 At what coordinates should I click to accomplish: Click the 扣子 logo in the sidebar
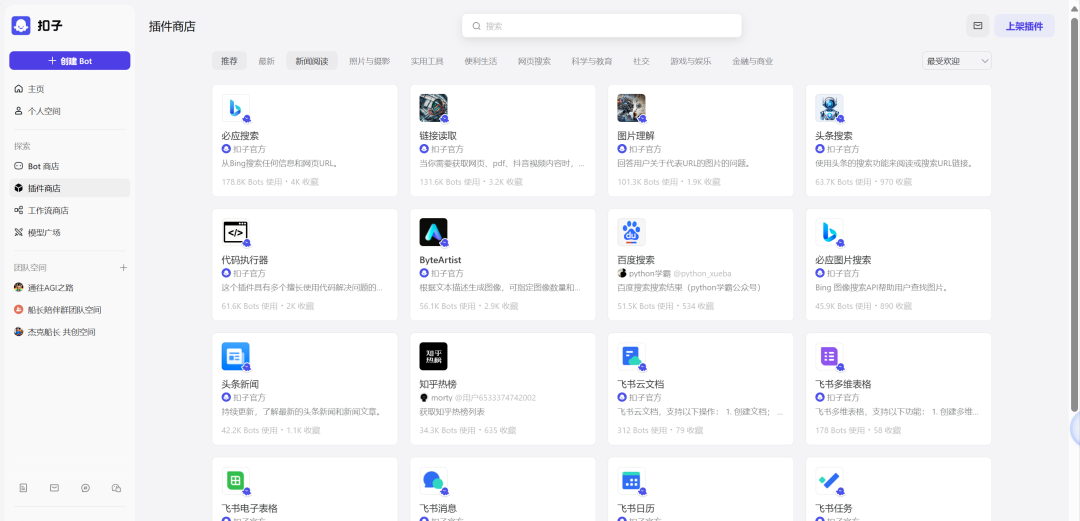click(x=22, y=26)
